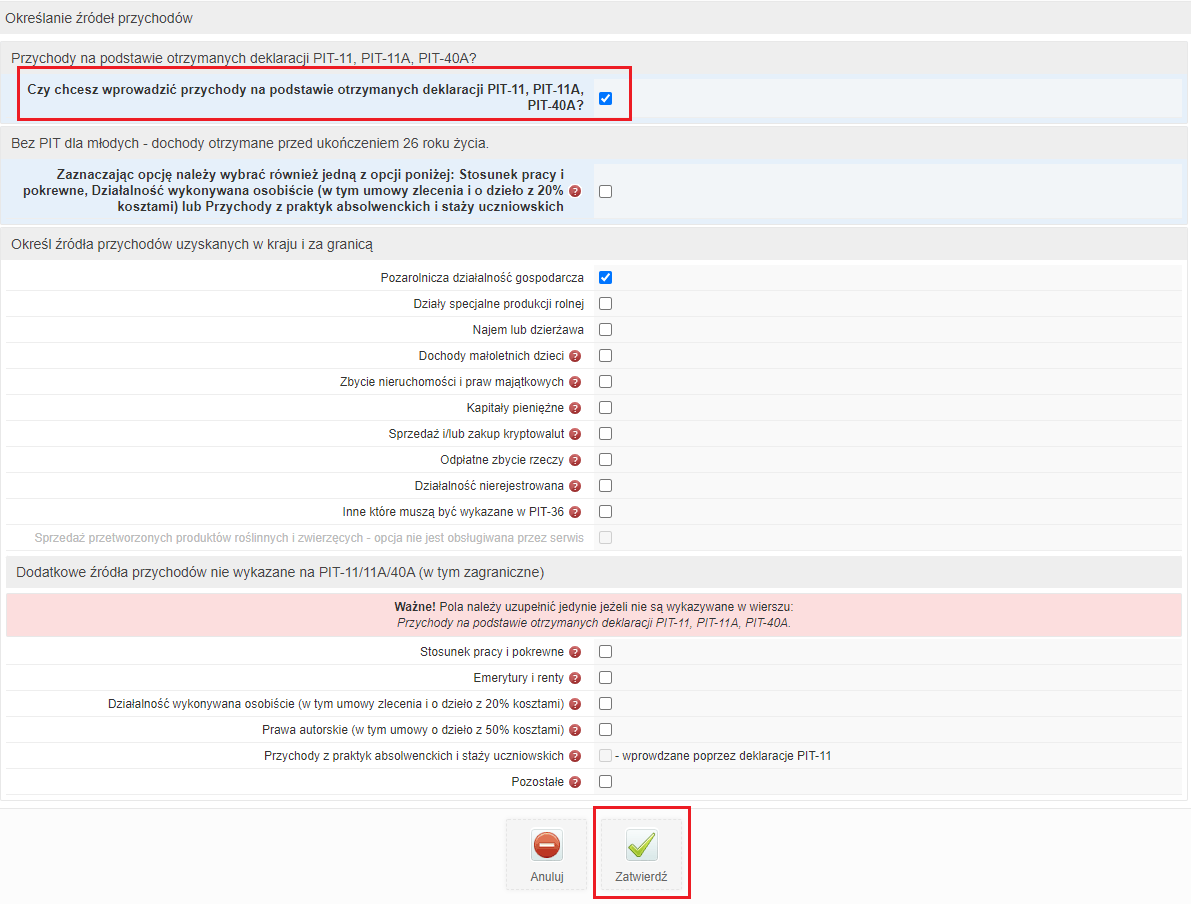
Task: Enable the Emerytury i renty checkbox
Action: [605, 678]
